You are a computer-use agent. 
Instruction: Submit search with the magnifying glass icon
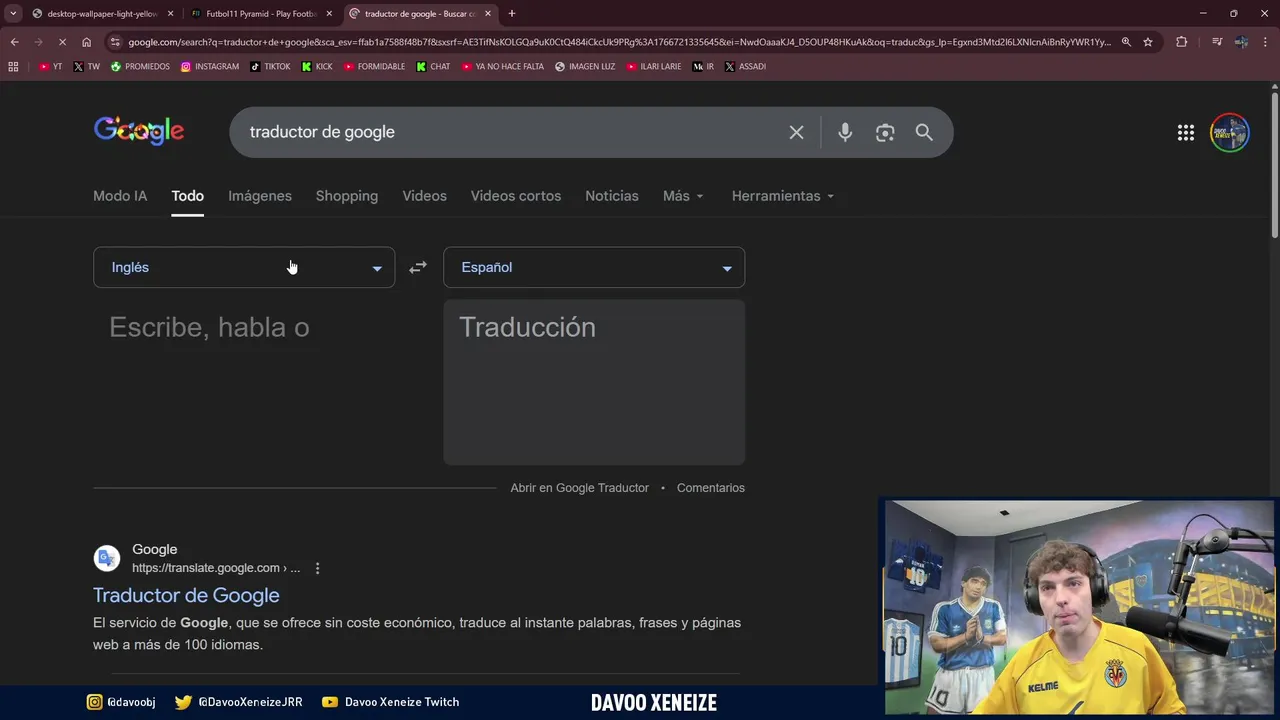click(924, 132)
